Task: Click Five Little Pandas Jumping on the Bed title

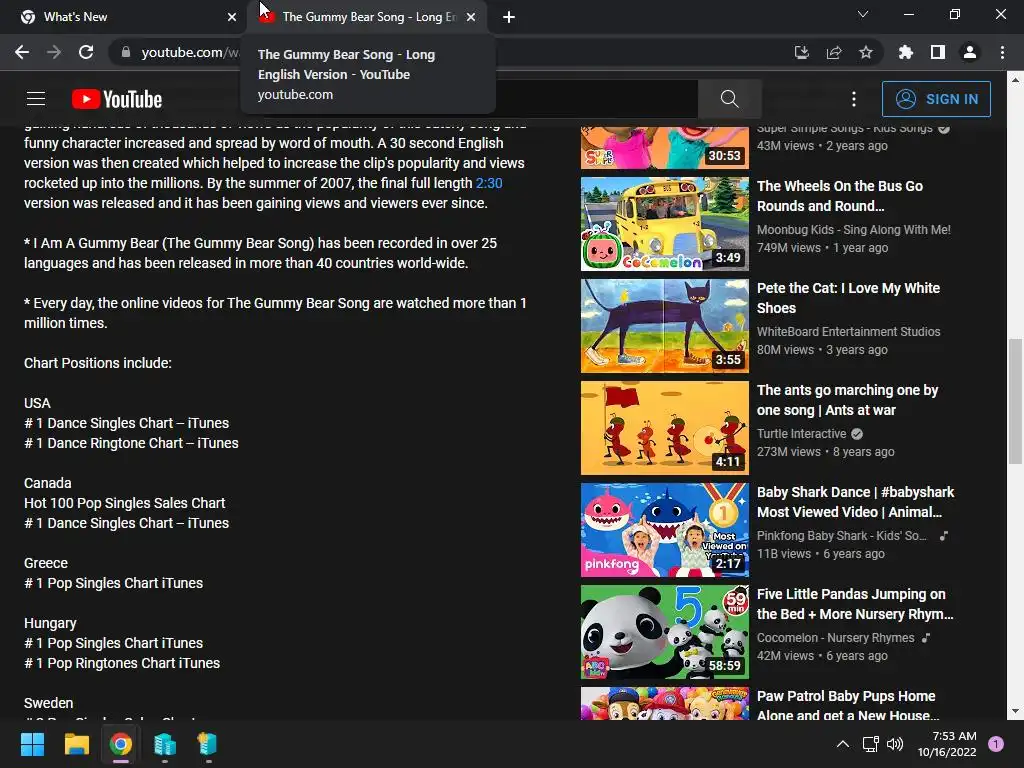Action: (855, 603)
